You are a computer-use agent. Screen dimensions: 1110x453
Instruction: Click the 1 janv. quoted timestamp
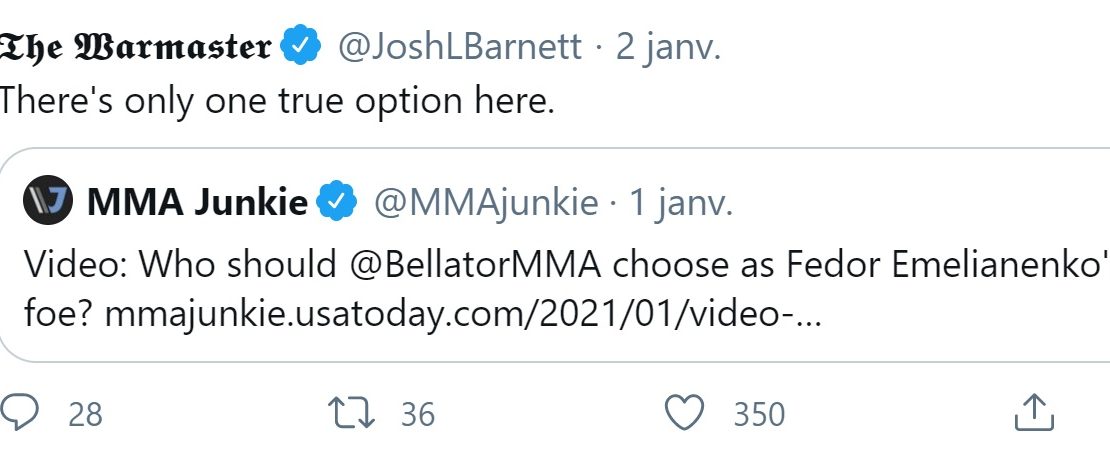coord(681,205)
